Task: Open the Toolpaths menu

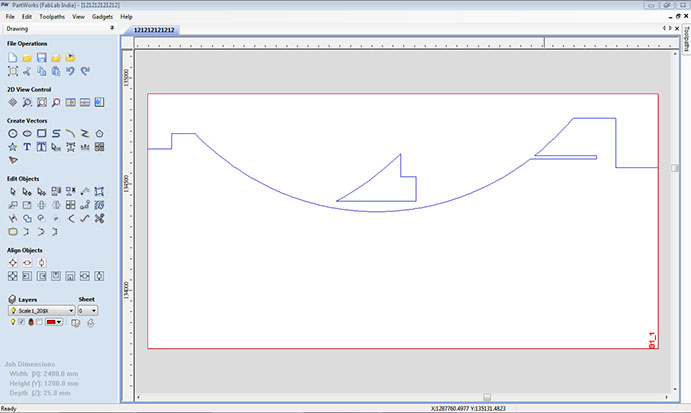Action: click(x=52, y=16)
